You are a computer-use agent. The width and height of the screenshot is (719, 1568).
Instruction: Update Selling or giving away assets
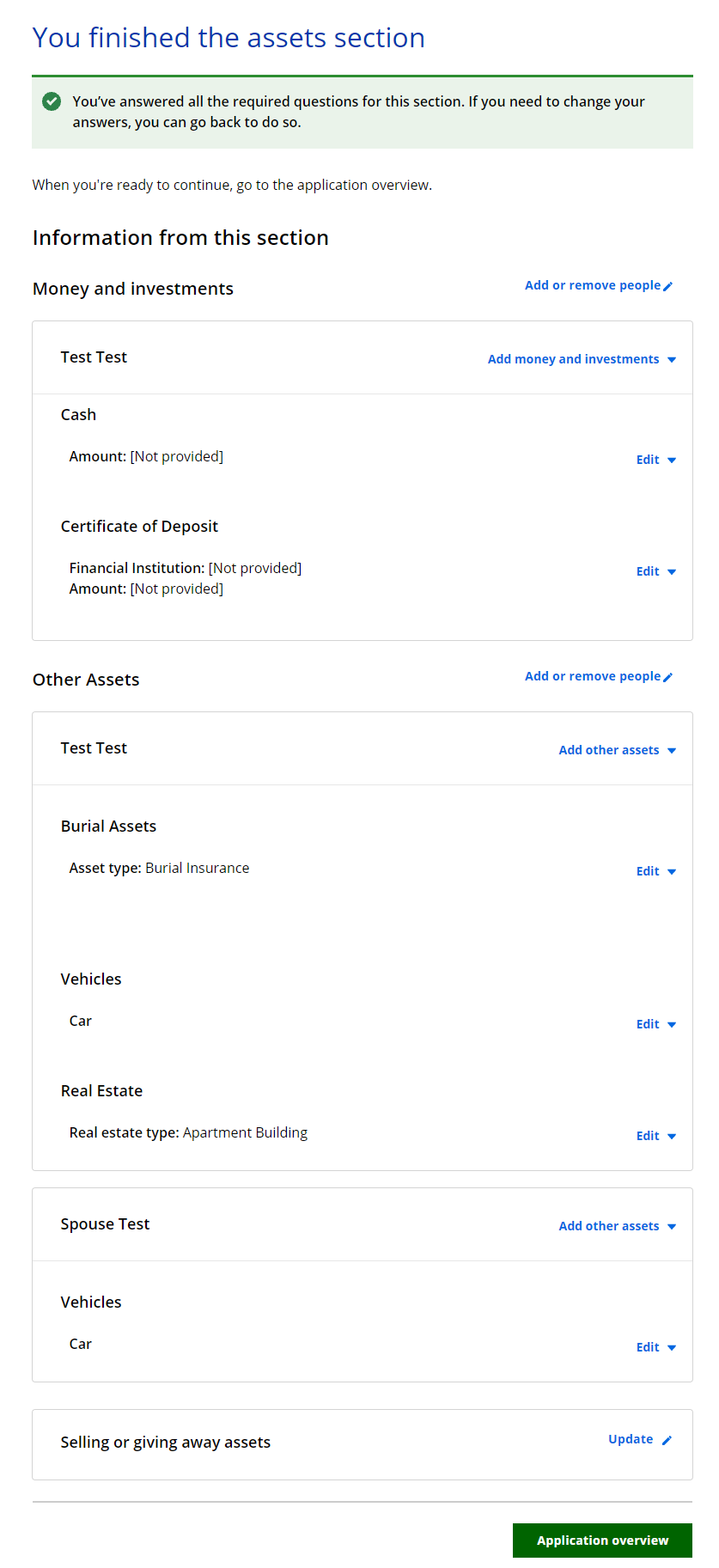click(631, 1439)
